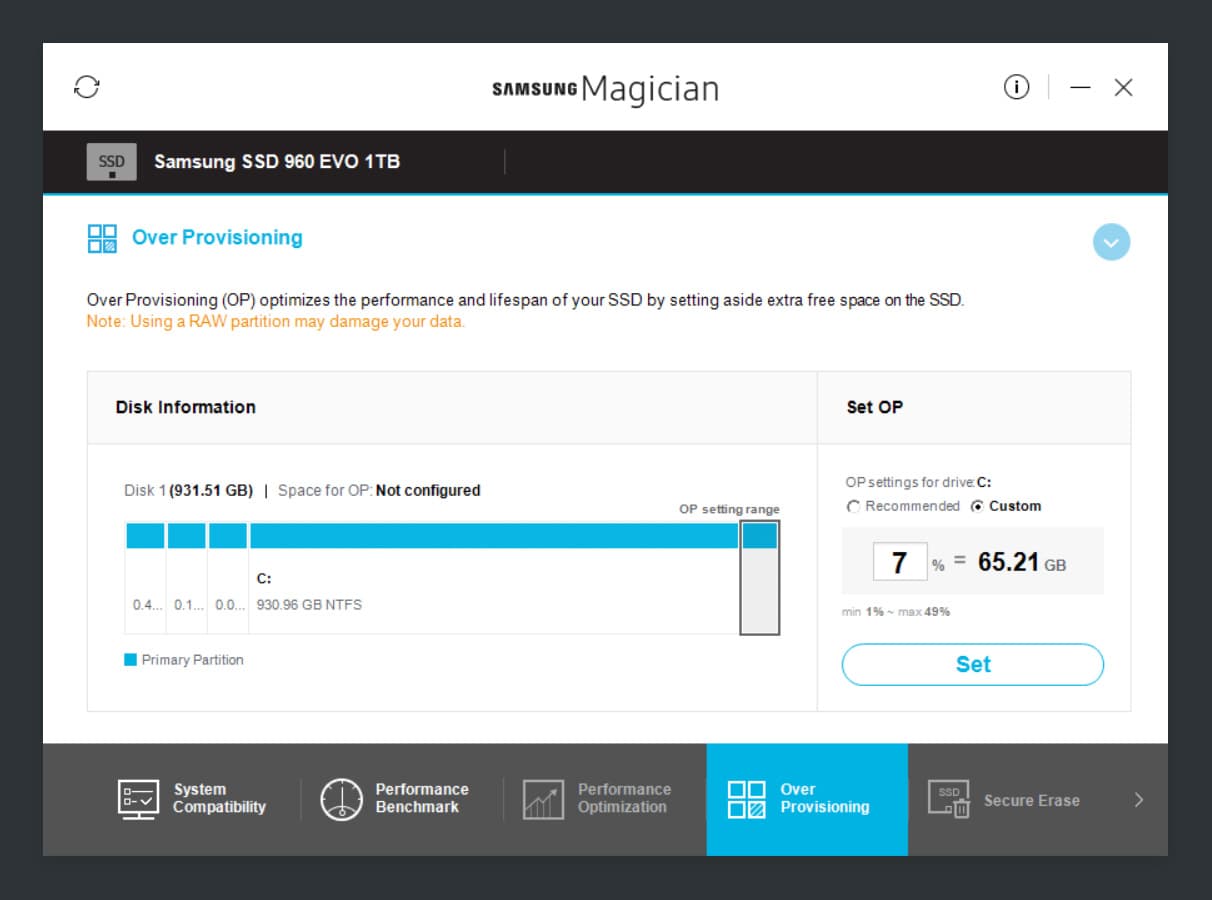Click the SSD drive icon in the header
Screen dimensions: 1212x900
click(111, 162)
